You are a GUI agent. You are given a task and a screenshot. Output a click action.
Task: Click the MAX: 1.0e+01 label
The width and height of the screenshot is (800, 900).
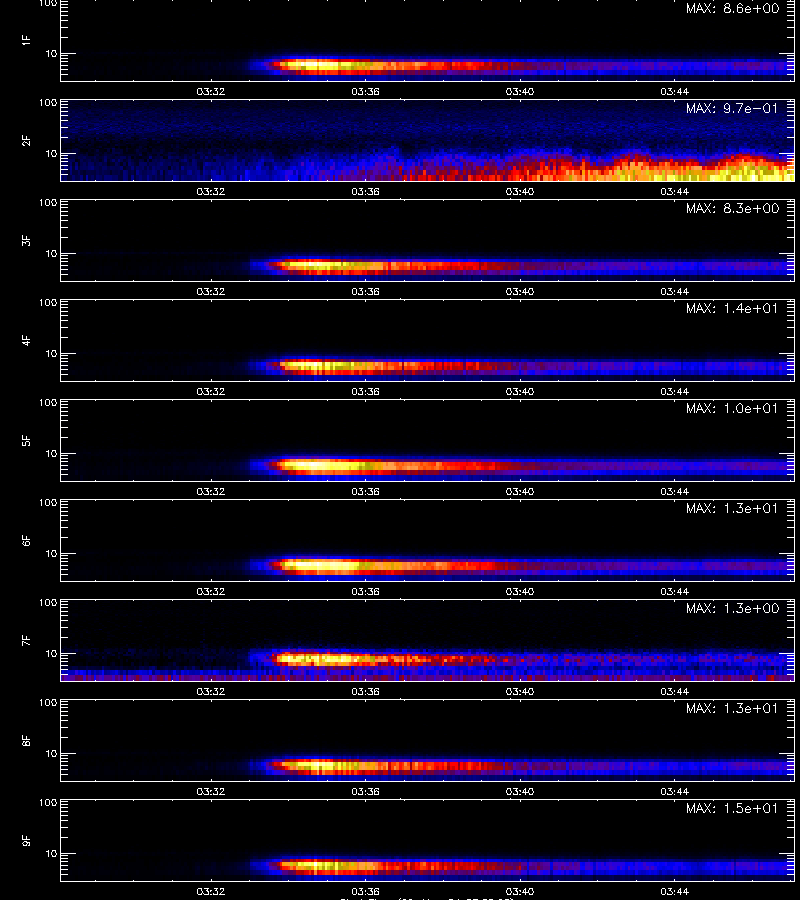(732, 408)
